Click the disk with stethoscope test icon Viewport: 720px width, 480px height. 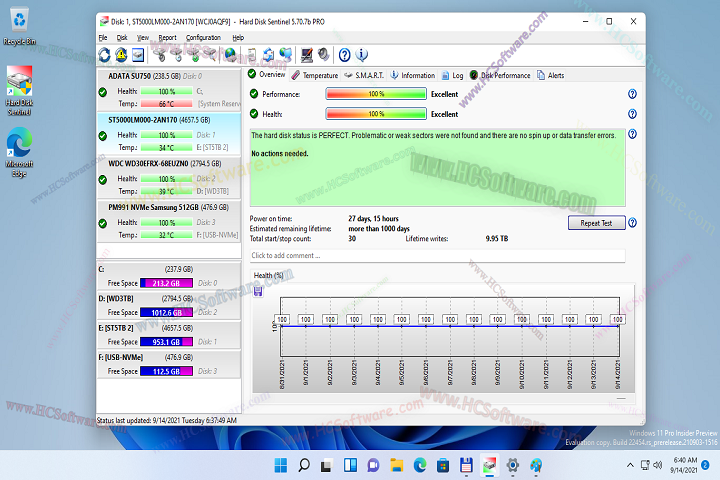coord(159,55)
